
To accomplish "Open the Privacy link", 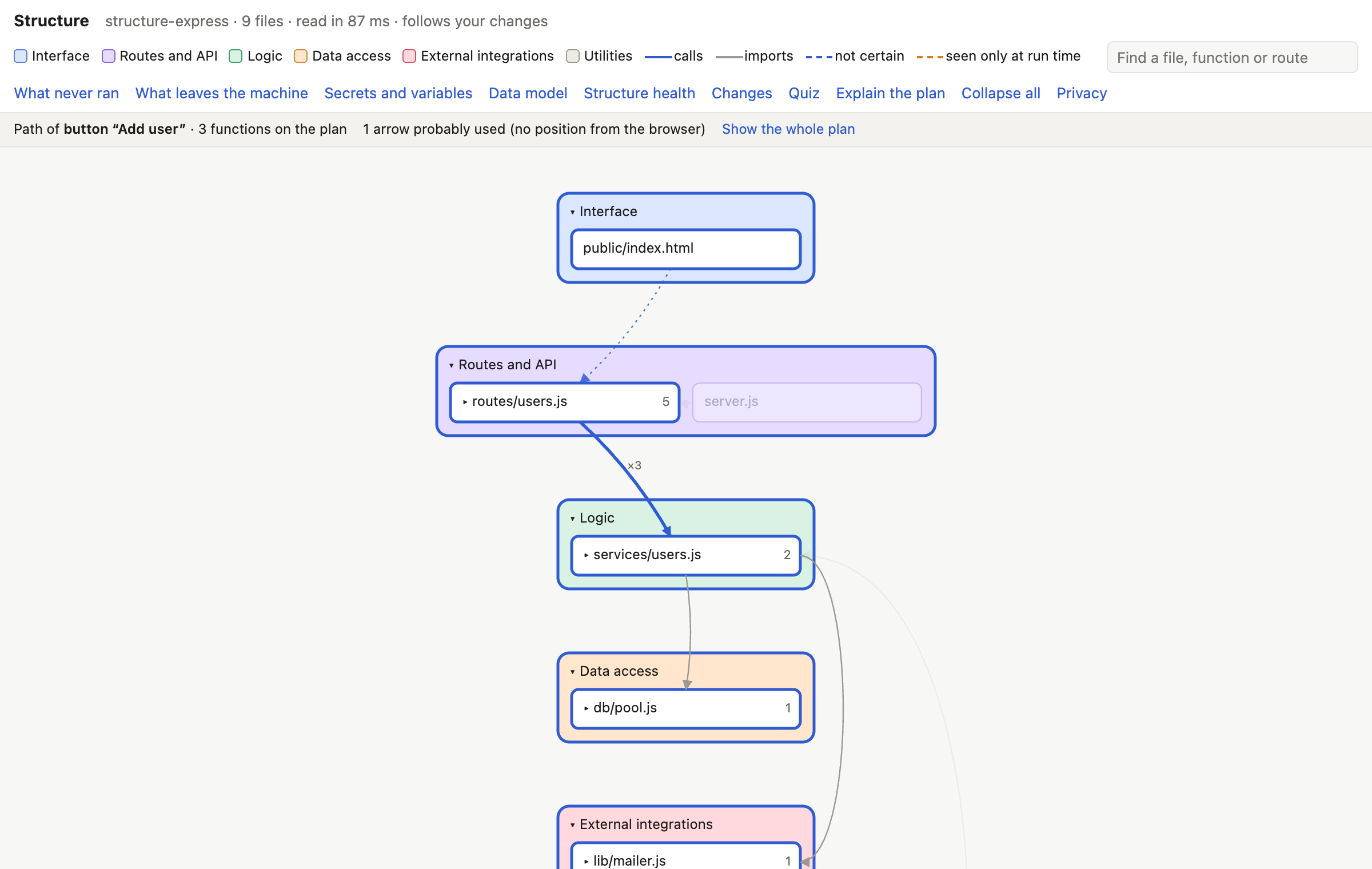I will point(1082,93).
